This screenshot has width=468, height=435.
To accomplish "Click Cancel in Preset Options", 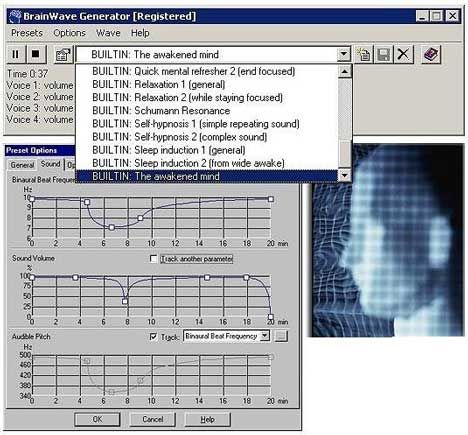I will click(x=152, y=419).
